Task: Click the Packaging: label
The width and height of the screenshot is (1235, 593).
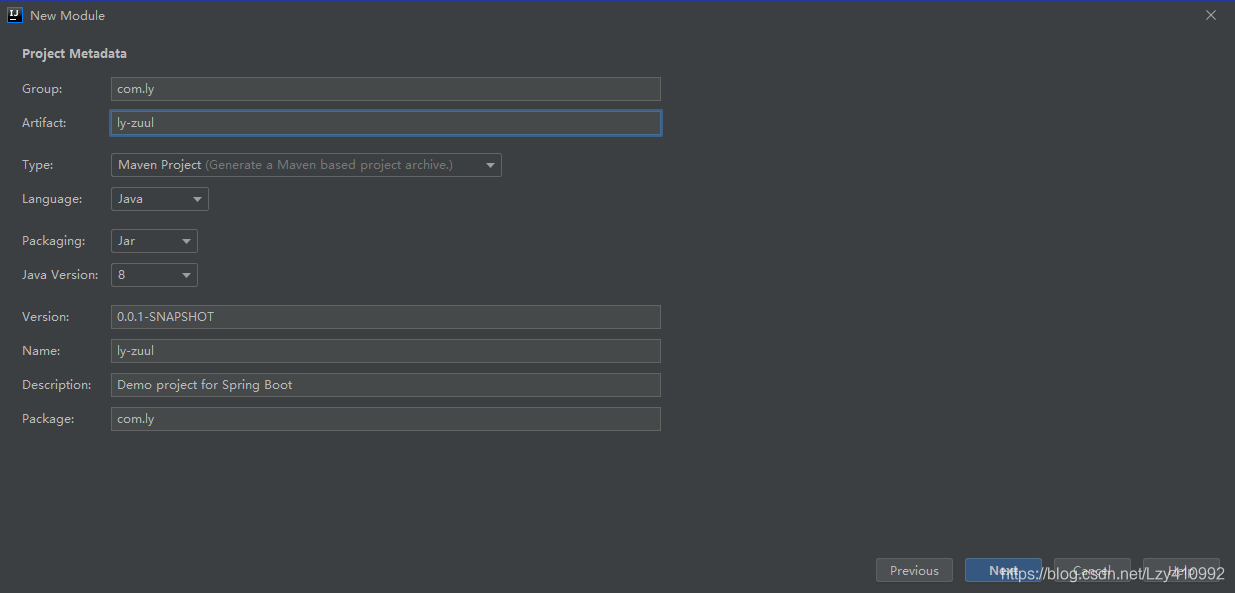Action: tap(54, 241)
